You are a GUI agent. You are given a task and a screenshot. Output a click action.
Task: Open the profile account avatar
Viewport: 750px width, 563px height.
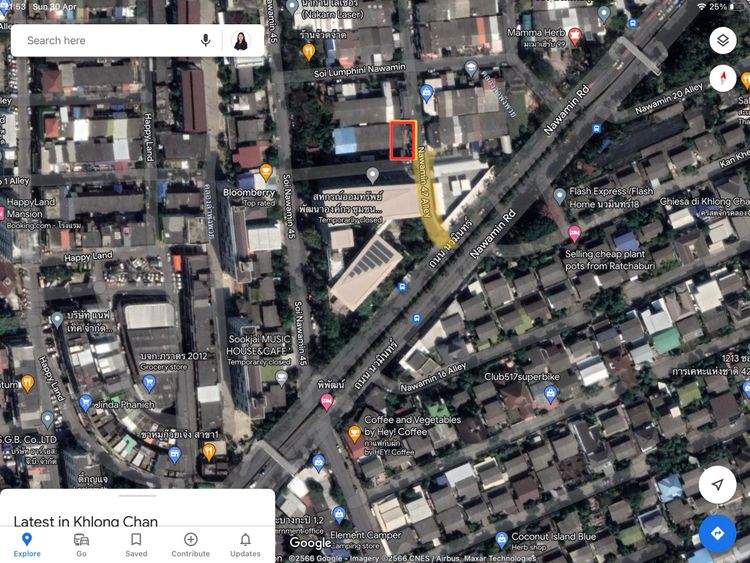pos(241,41)
